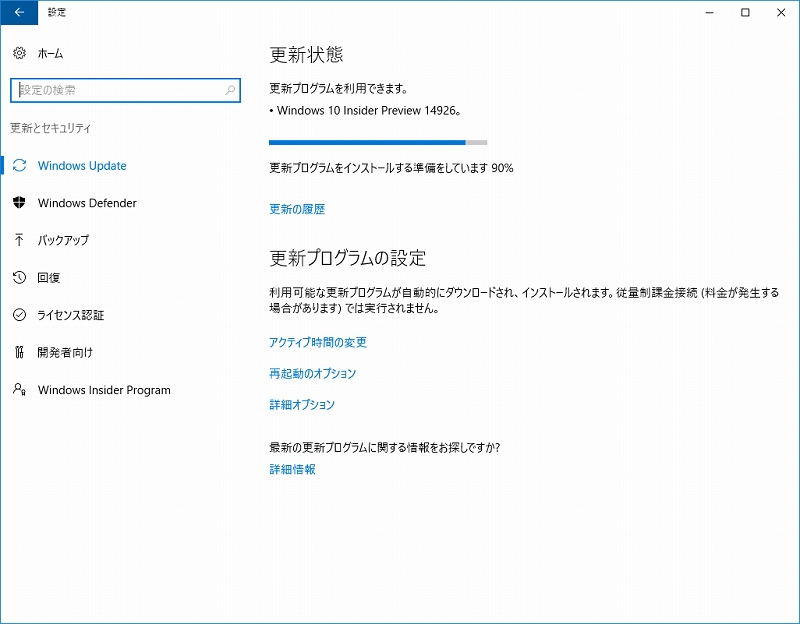Screen dimensions: 800x624
Task: Open 再起動のオプション link
Action: [x=312, y=373]
